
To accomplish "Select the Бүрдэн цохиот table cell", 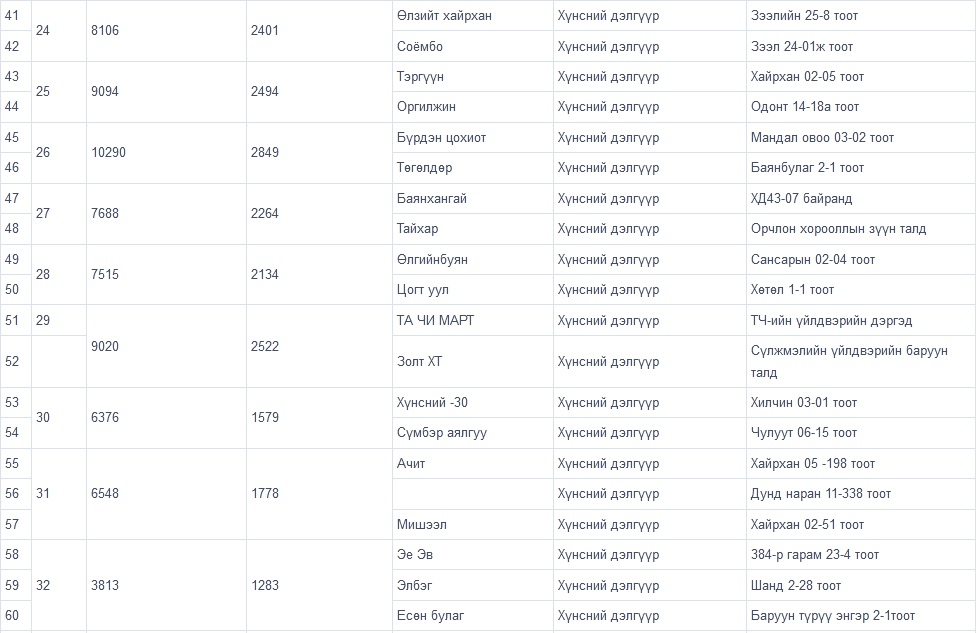I will tap(441, 138).
